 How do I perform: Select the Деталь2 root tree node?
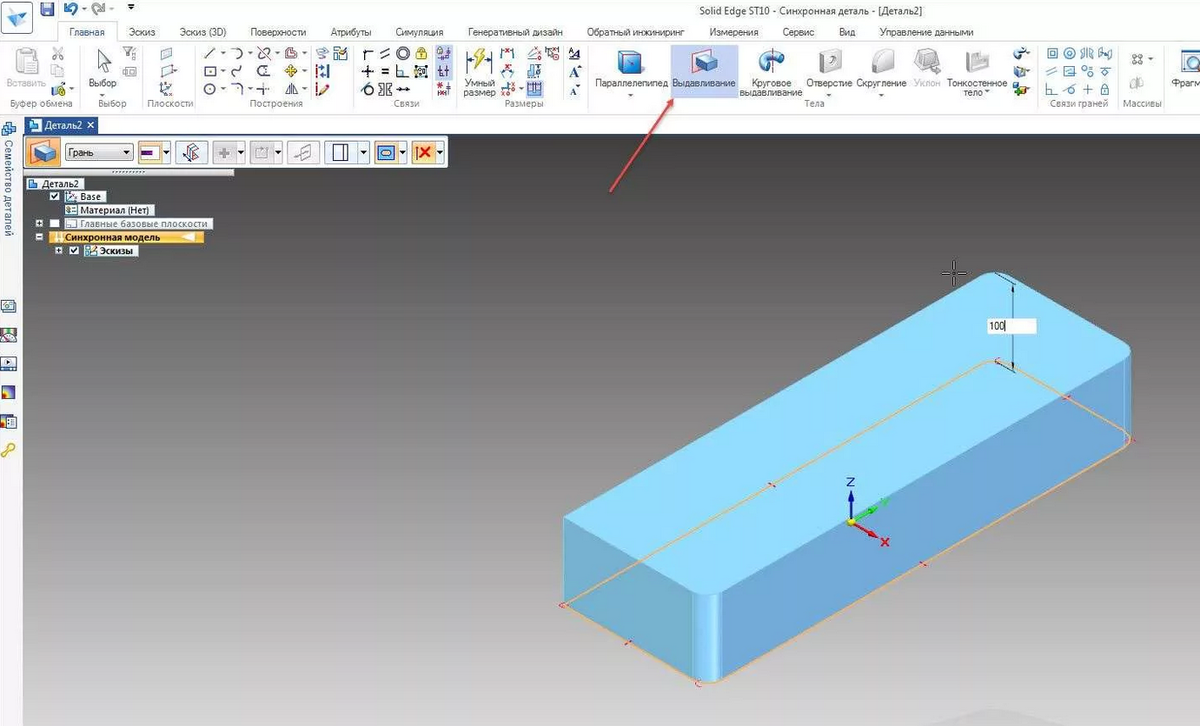pos(53,183)
